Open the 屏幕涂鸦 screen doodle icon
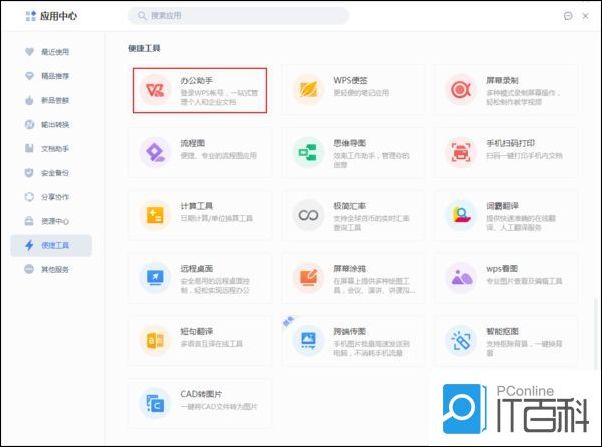The width and height of the screenshot is (602, 447). (x=308, y=278)
